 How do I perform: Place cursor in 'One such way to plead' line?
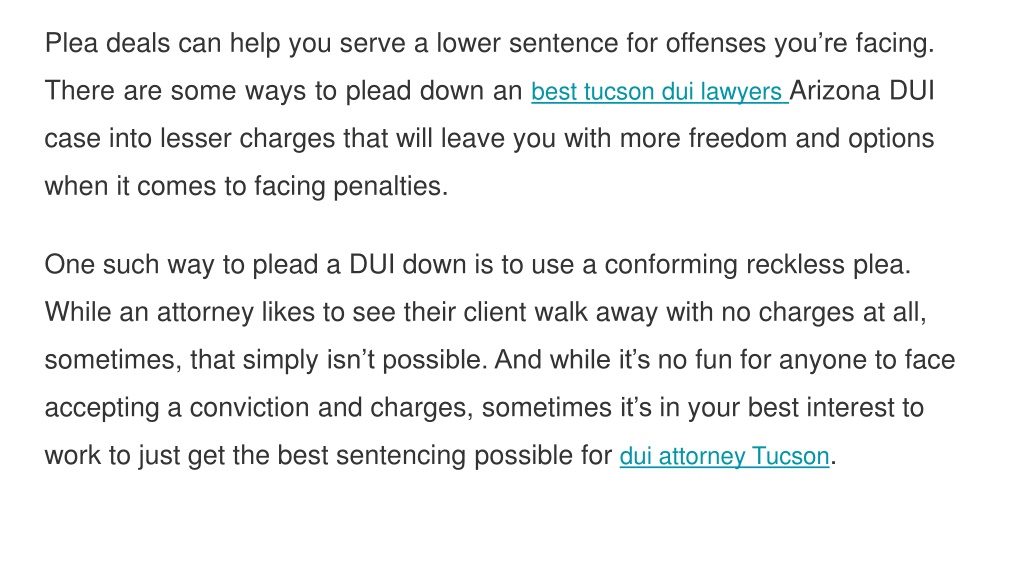(477, 265)
